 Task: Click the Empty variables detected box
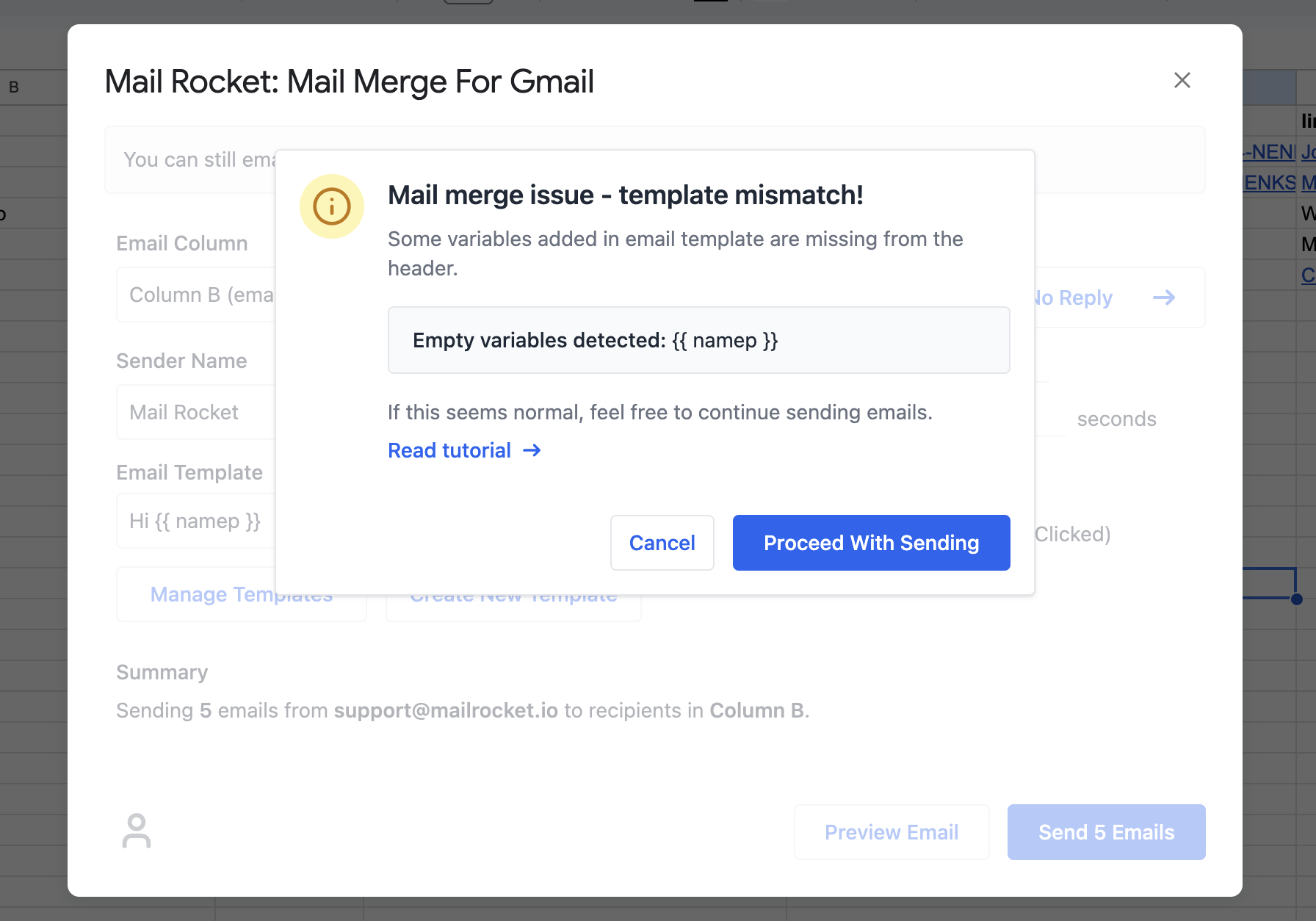coord(698,340)
